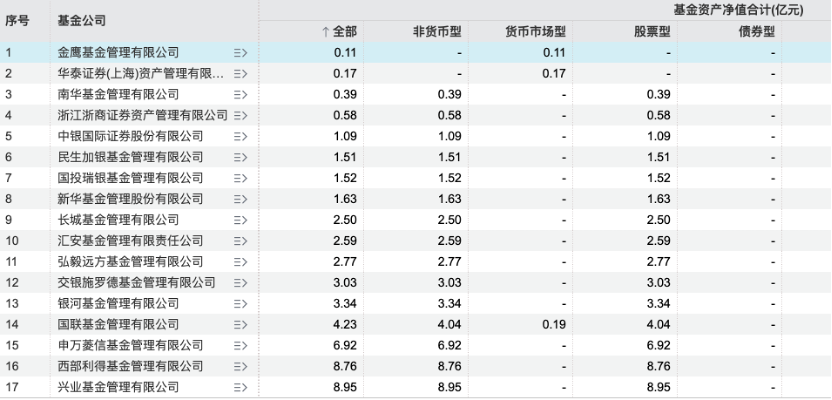Select company name 西部利得基金管理有限公司
The height and width of the screenshot is (400, 832).
[131, 366]
